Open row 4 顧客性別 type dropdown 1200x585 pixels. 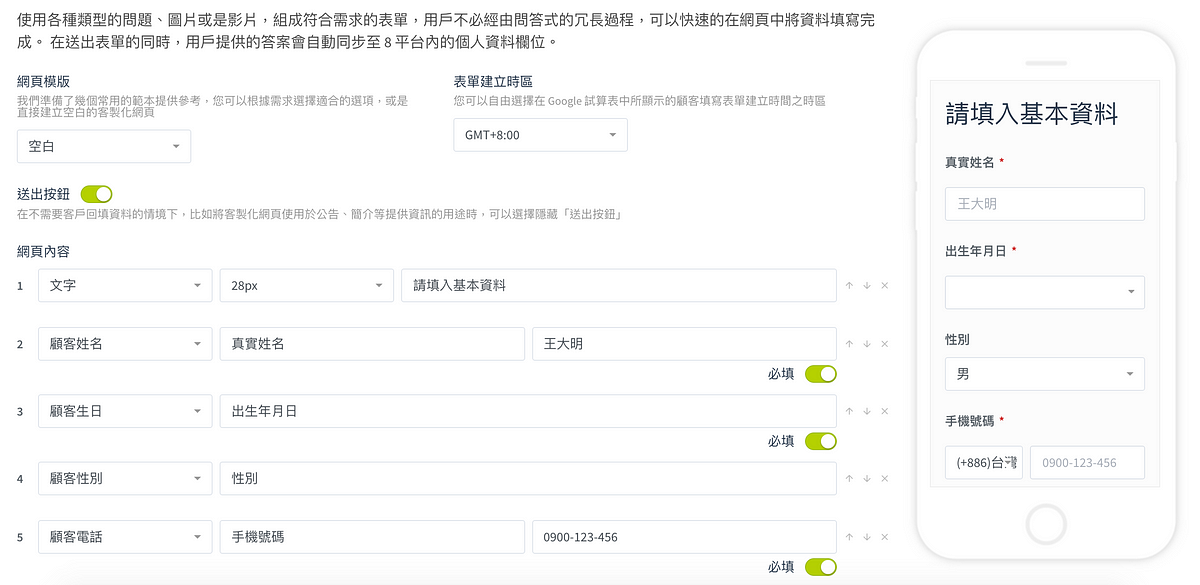tap(125, 478)
